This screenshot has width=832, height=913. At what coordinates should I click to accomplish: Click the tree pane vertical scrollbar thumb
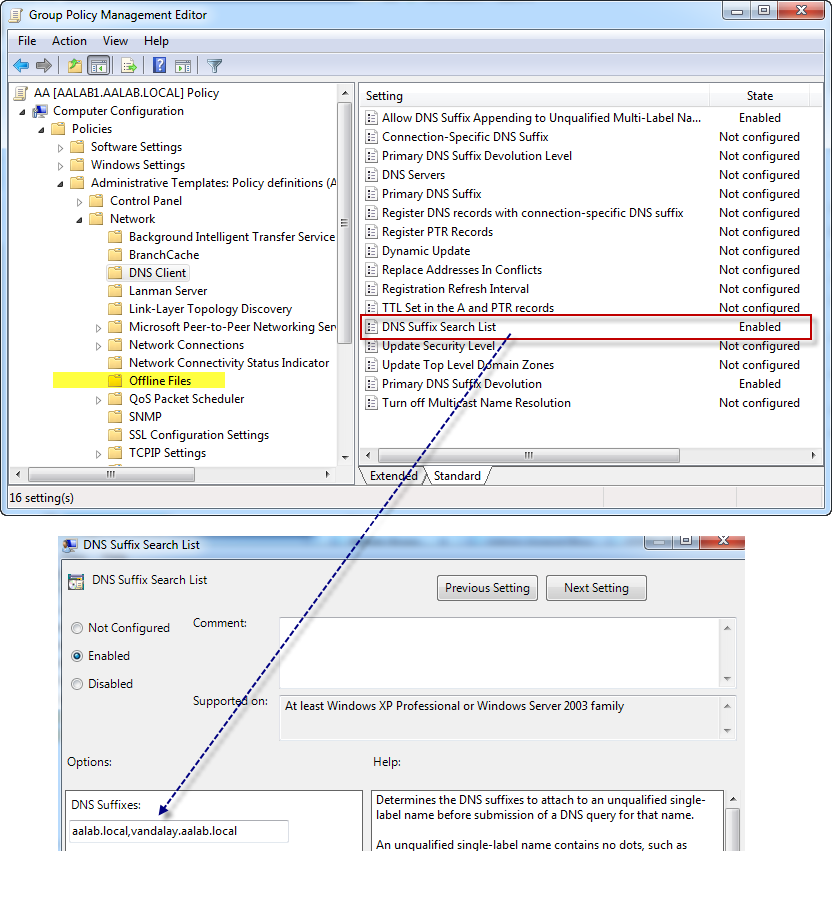point(344,222)
